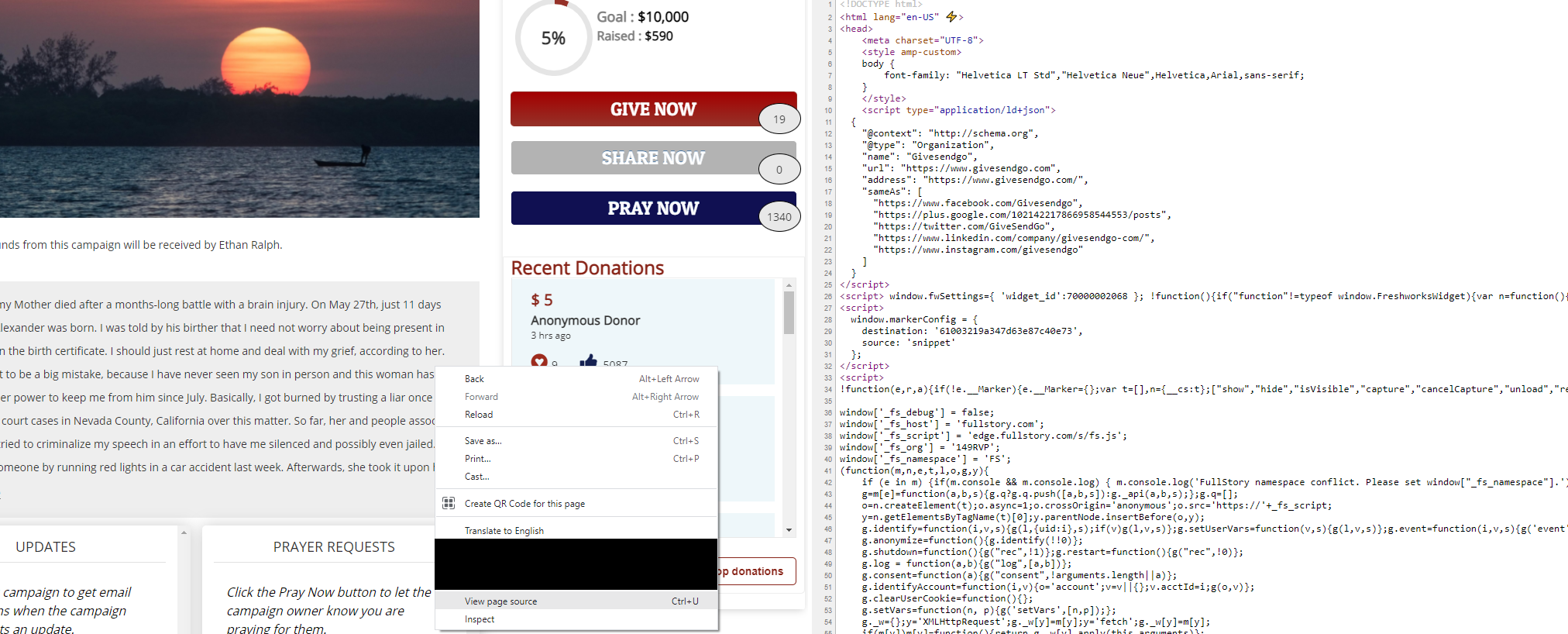The width and height of the screenshot is (1568, 634).
Task: Click the top donations button
Action: coord(757,571)
